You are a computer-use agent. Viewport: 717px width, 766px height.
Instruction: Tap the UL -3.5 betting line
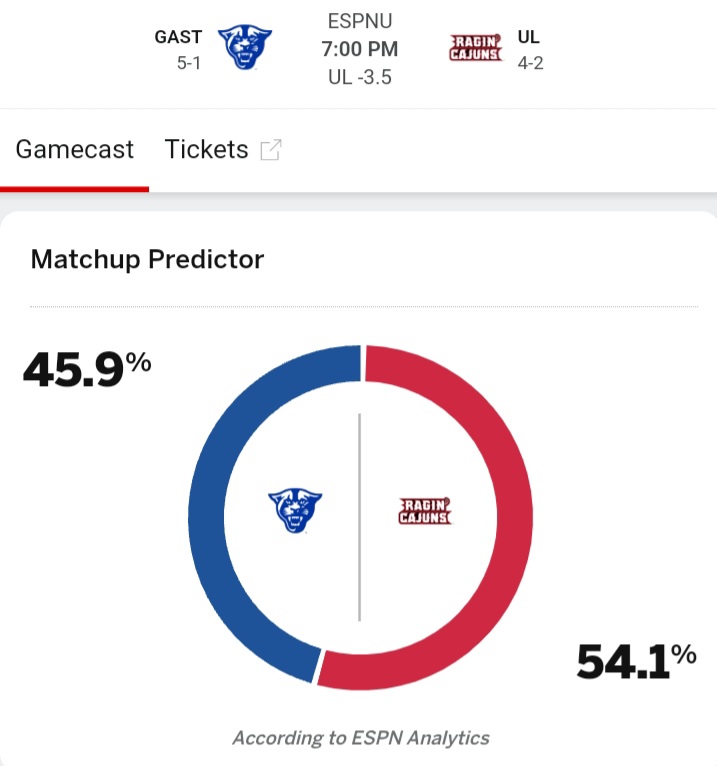(x=360, y=76)
